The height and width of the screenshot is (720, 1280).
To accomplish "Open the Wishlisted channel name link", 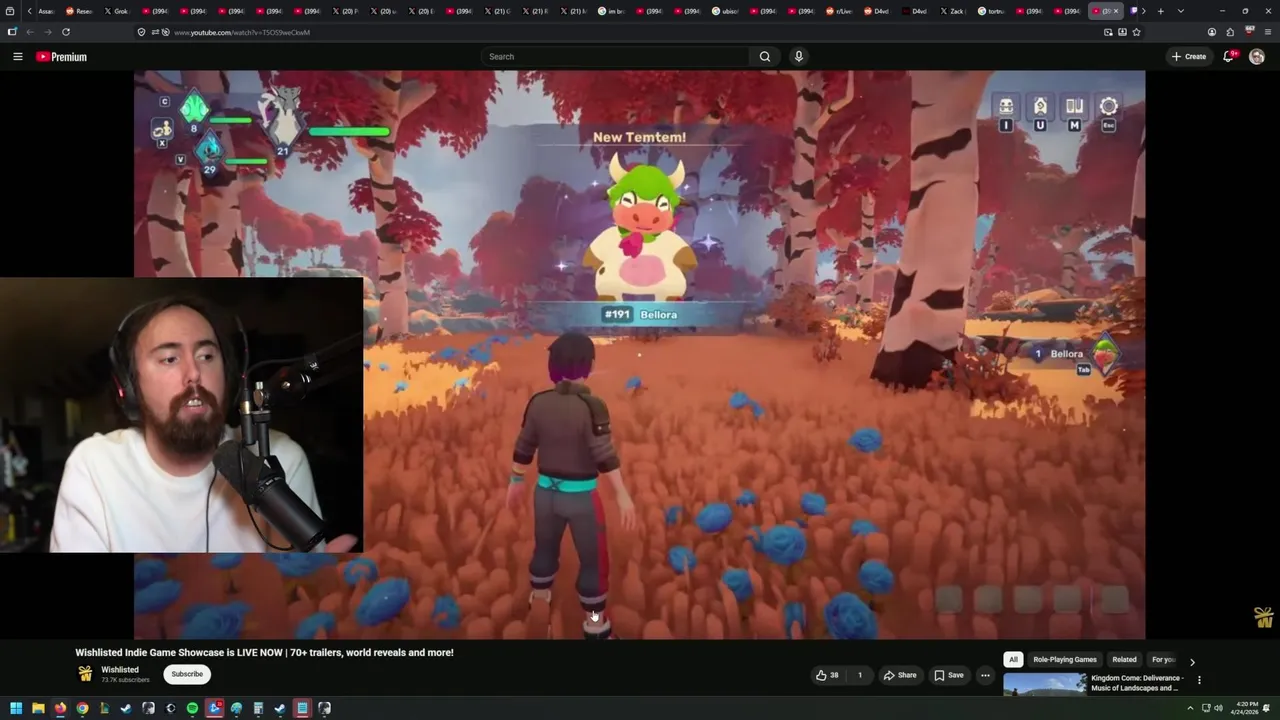I will click(x=120, y=670).
